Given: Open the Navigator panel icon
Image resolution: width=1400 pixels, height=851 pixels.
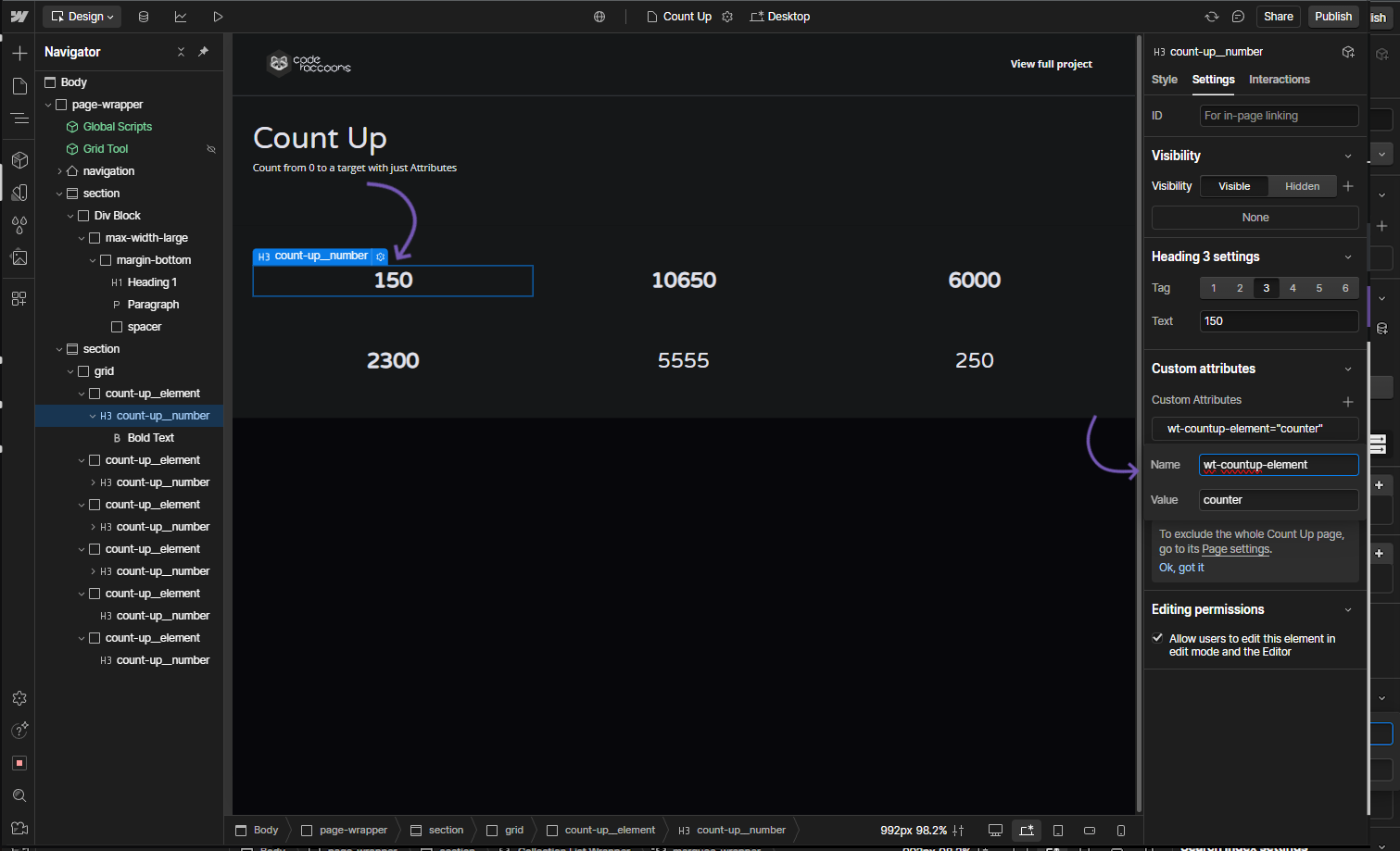Looking at the screenshot, I should tap(19, 119).
